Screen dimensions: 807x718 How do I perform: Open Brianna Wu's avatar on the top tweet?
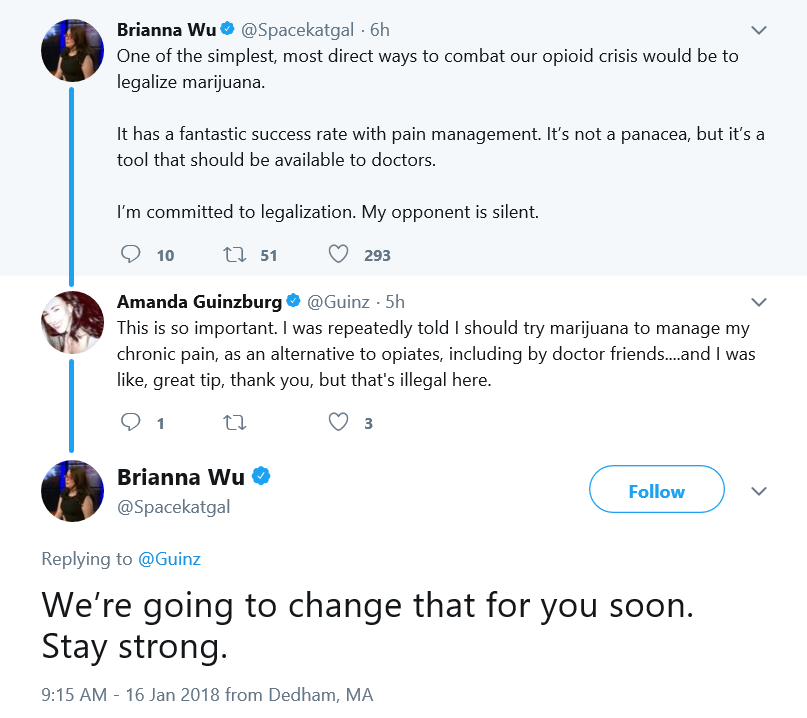click(73, 50)
